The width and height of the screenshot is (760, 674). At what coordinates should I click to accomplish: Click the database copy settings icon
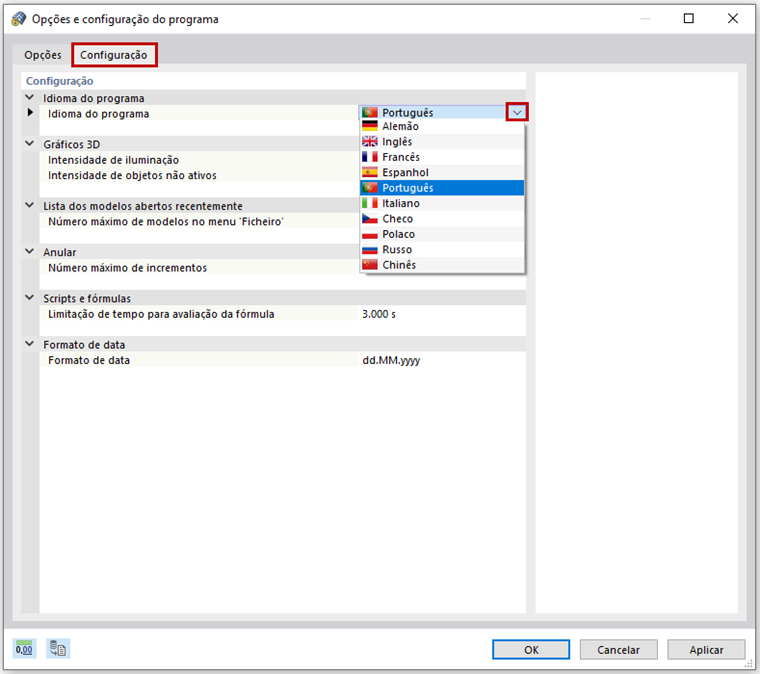[x=58, y=648]
